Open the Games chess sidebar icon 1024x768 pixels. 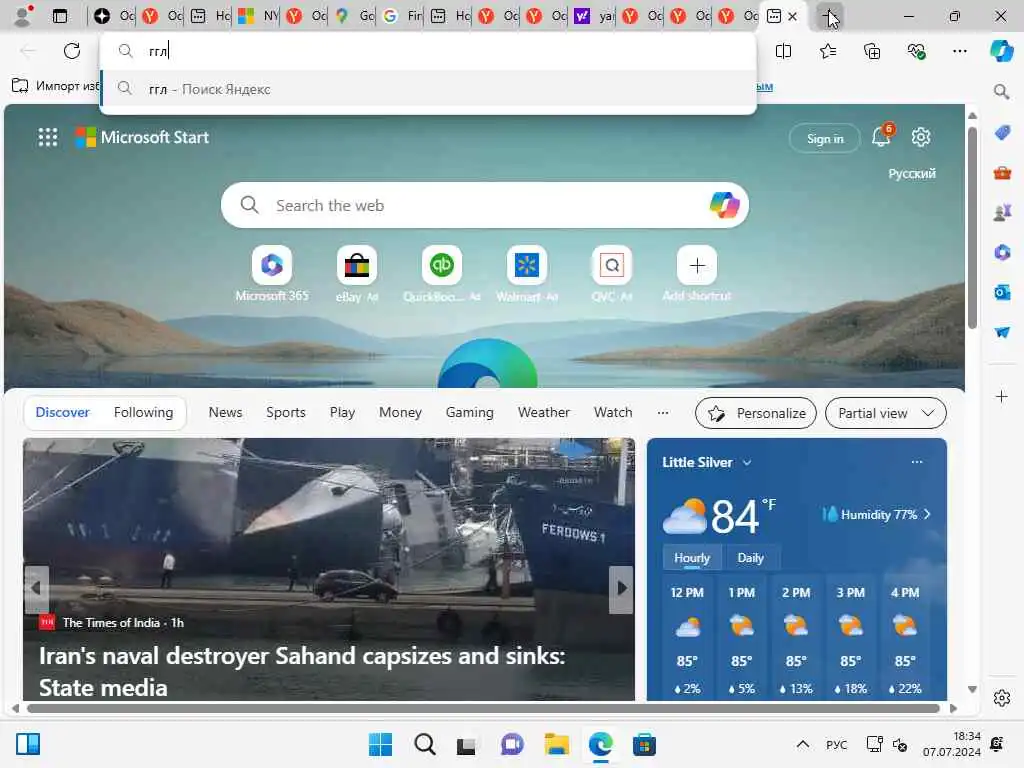[1002, 213]
